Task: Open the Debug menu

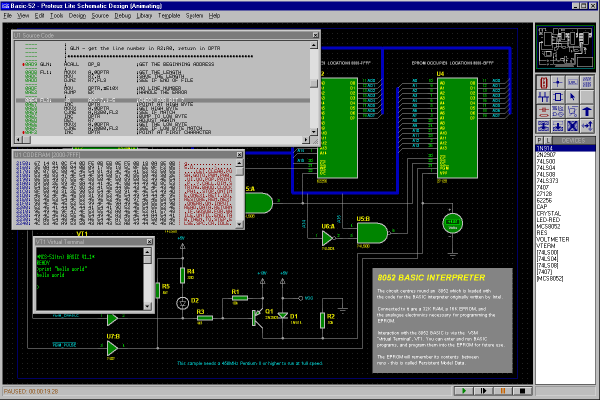Action: [123, 16]
